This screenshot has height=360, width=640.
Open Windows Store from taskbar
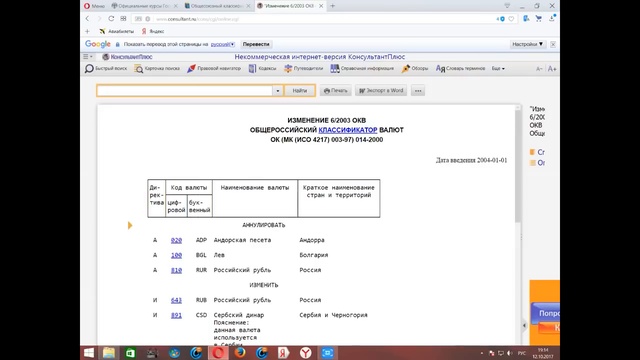tap(131, 353)
